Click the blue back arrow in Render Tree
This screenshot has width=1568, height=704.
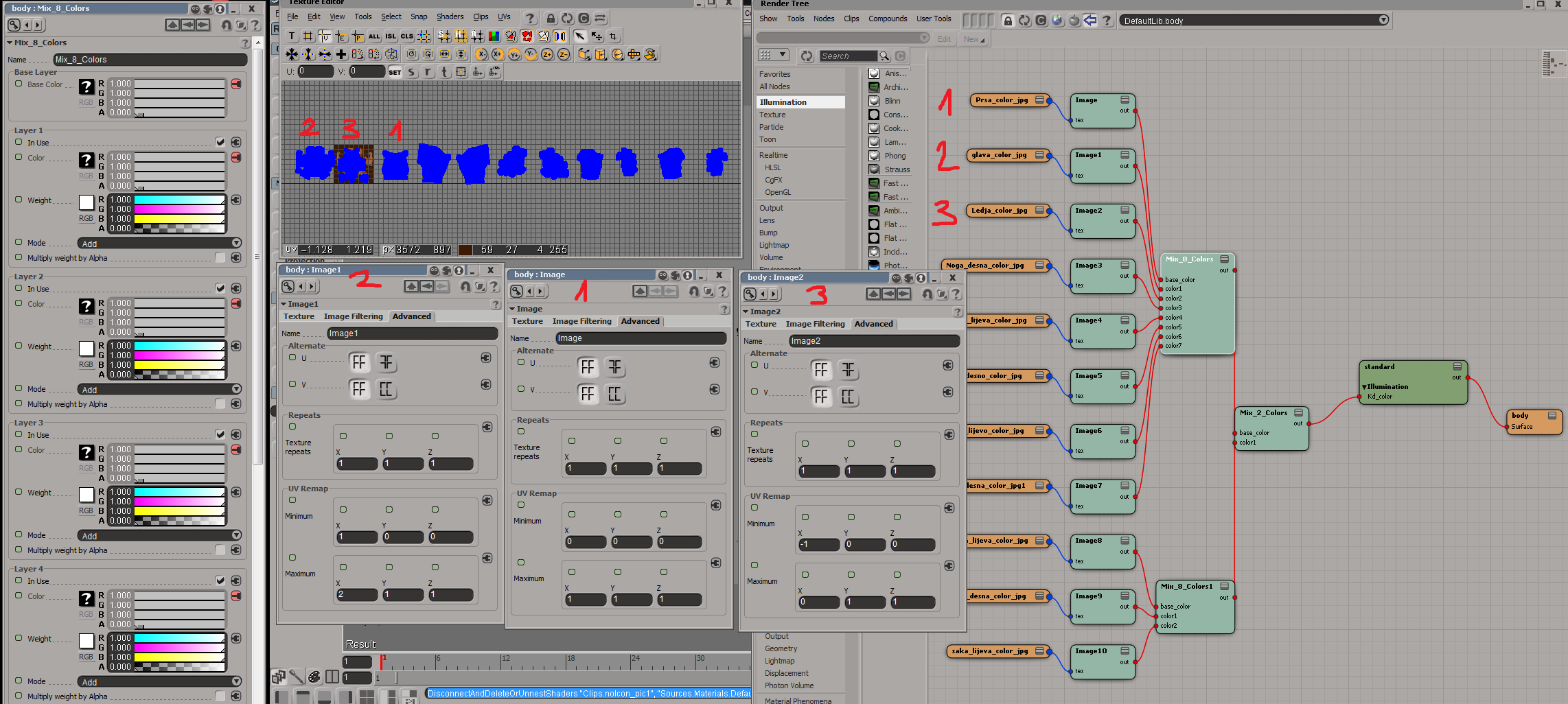[x=1090, y=21]
